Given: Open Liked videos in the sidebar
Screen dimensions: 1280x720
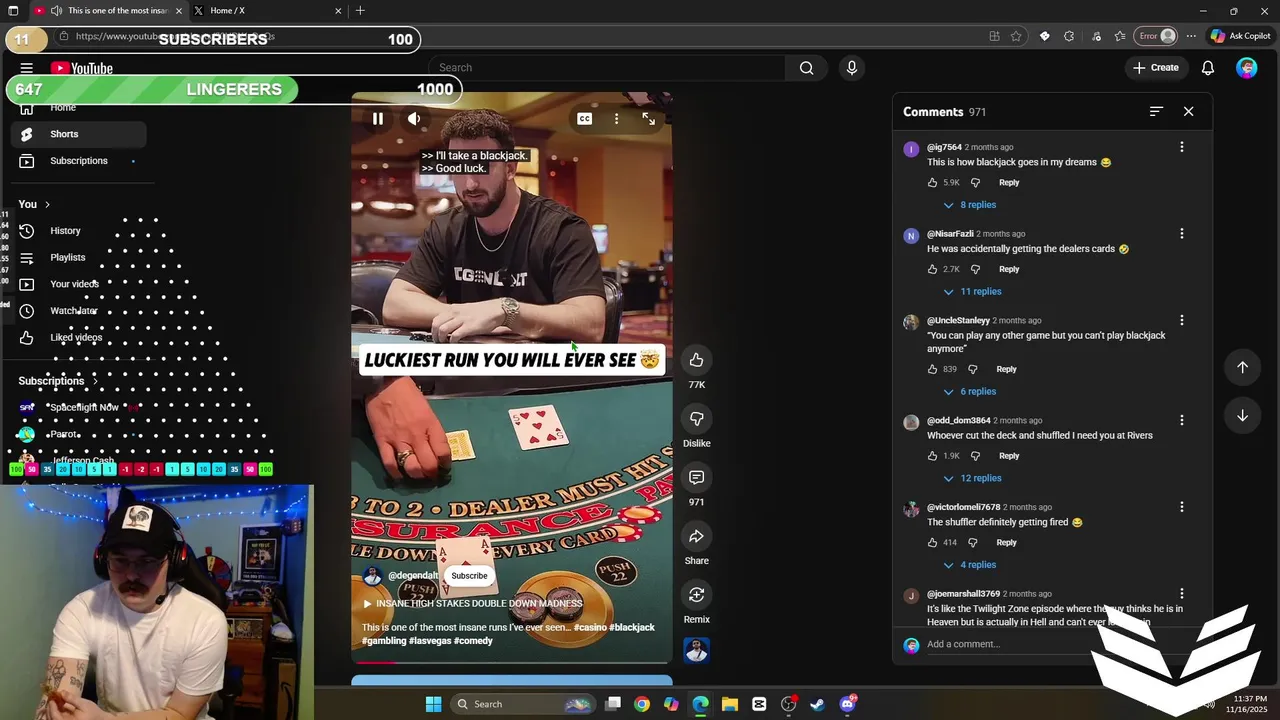Looking at the screenshot, I should (78, 338).
